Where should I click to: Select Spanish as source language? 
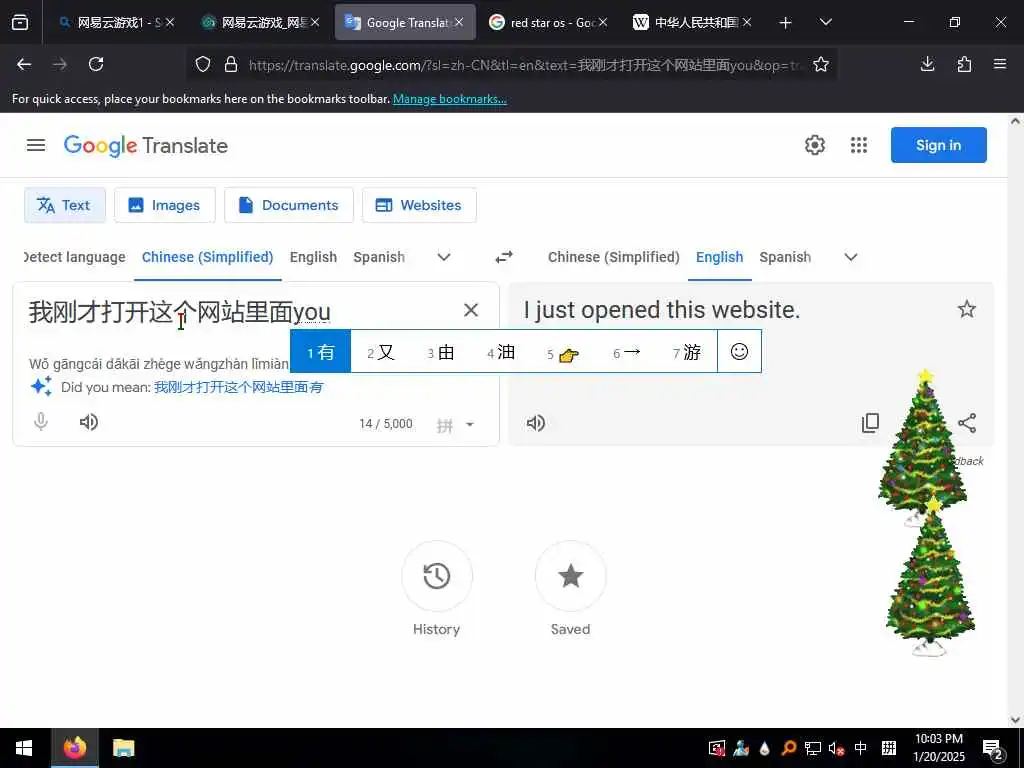(x=379, y=257)
